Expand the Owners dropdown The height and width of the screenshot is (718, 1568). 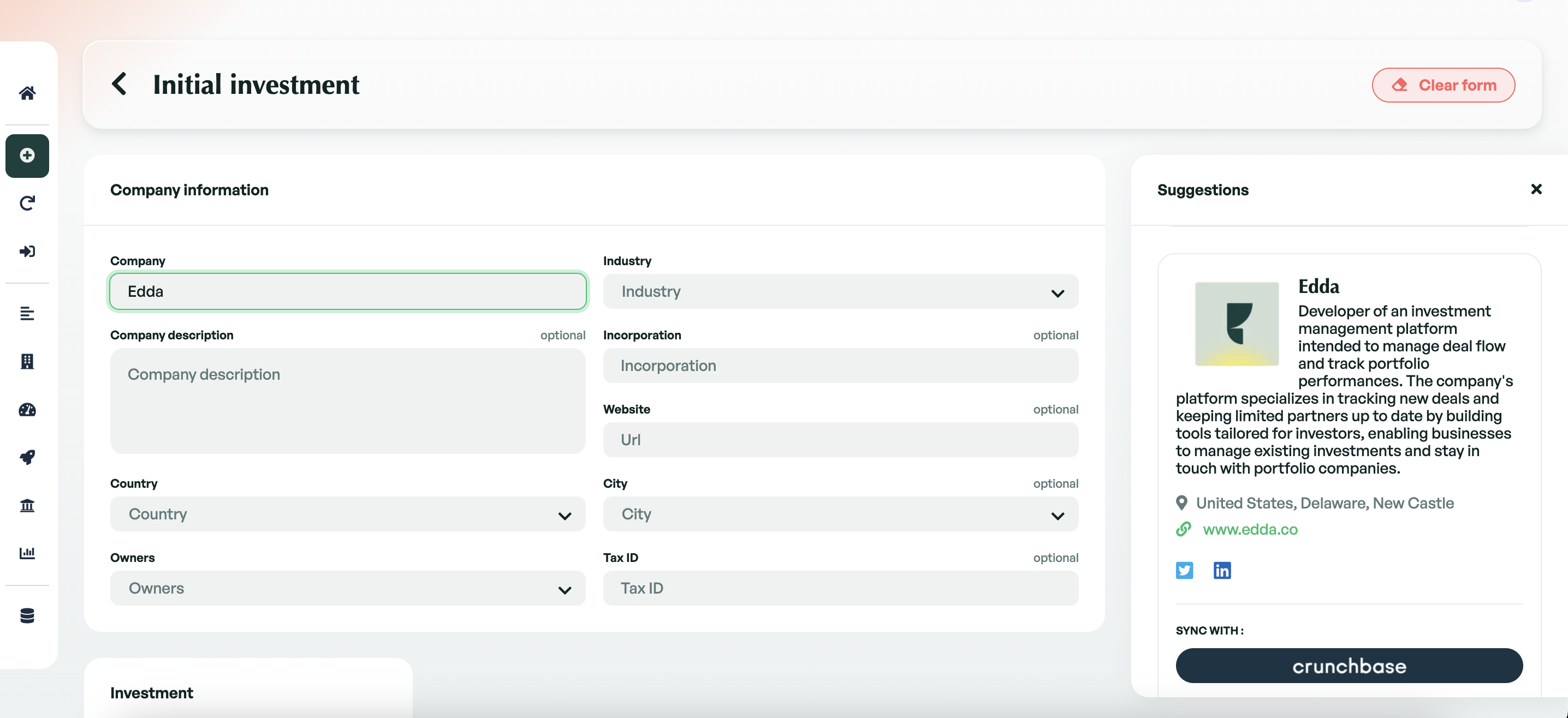click(348, 589)
